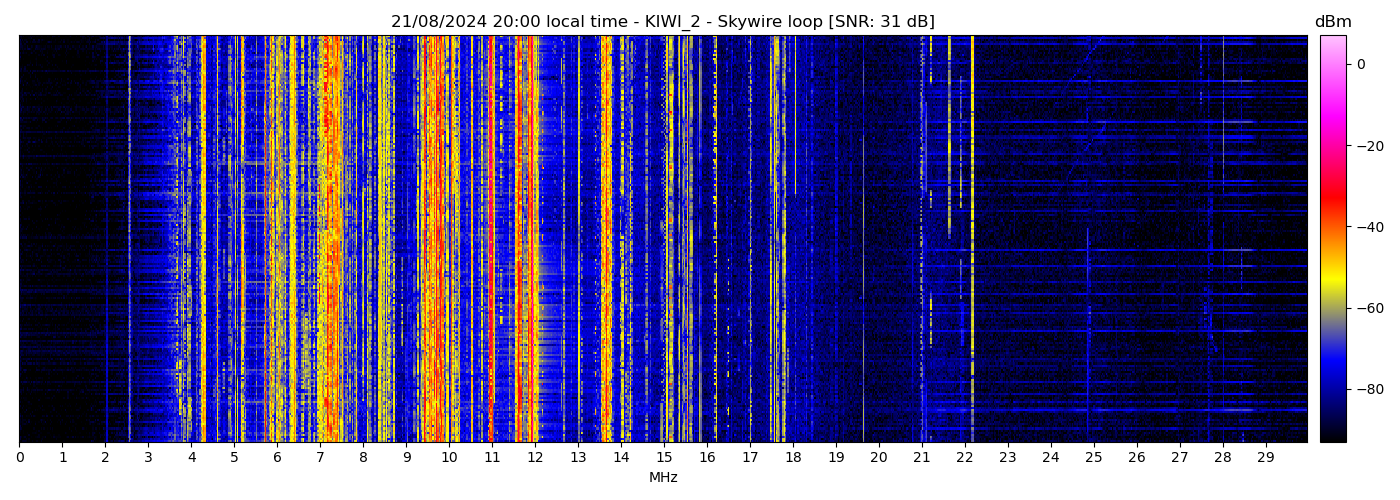
Task: Select the 11 MHz x-axis tick label
Action: click(x=492, y=458)
